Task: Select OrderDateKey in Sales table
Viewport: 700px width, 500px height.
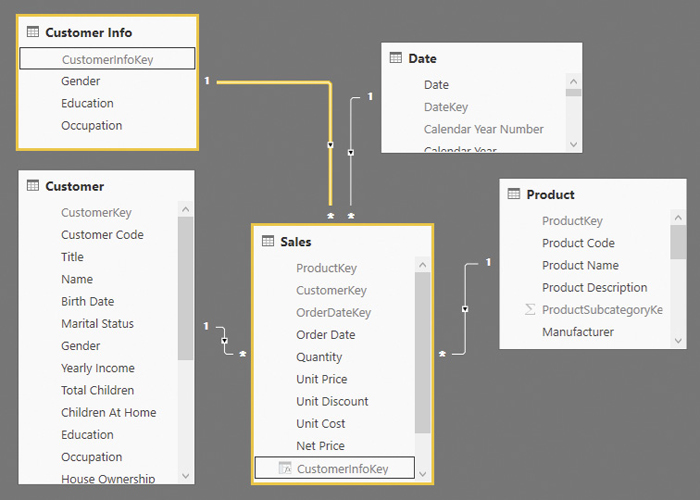Action: click(x=334, y=312)
